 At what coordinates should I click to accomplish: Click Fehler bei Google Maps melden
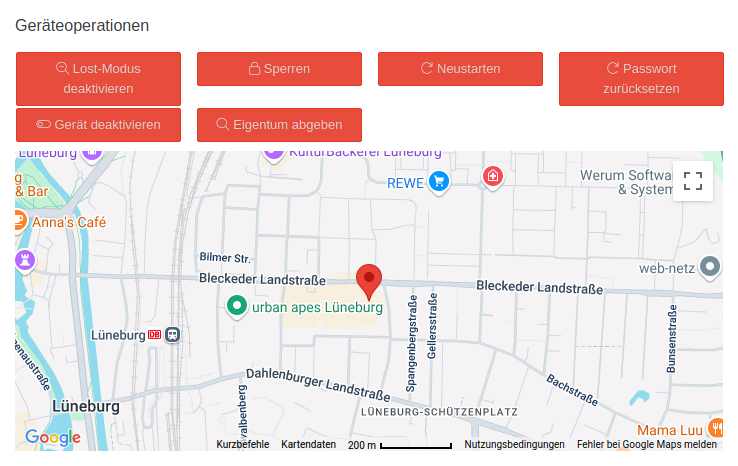646,445
